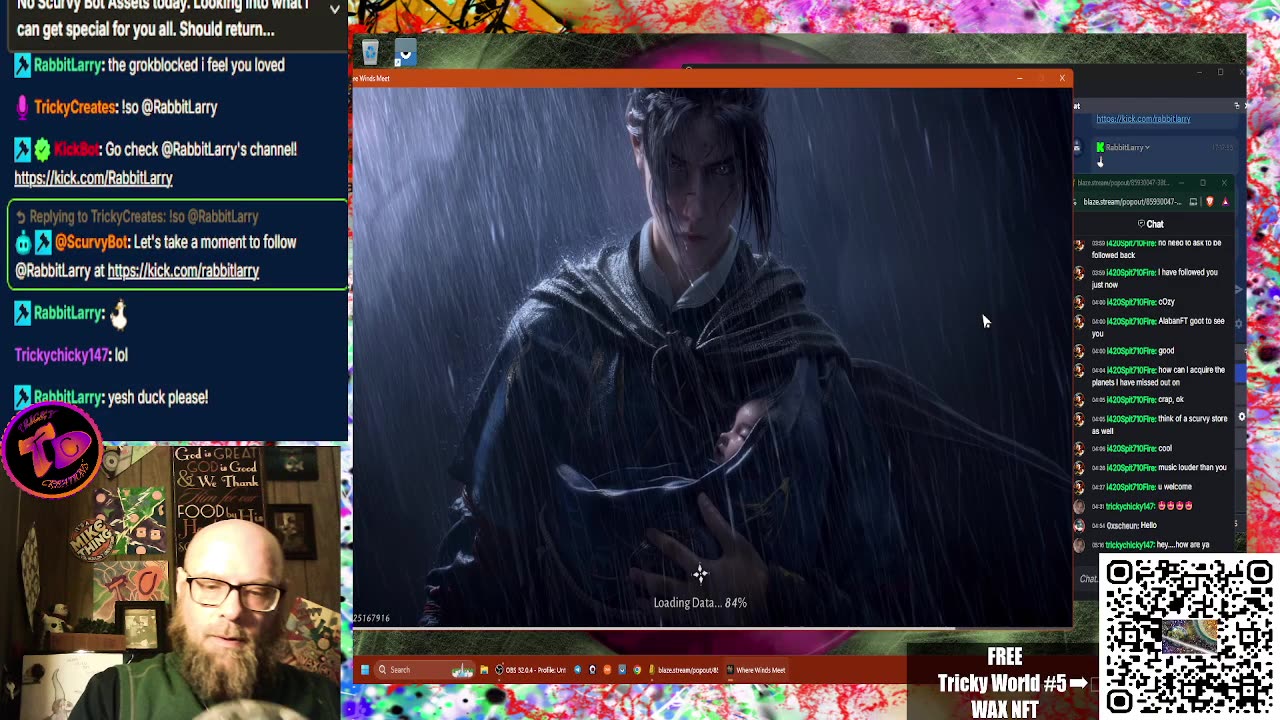Open the desktop shortcut beside Recycle Bin
Viewport: 1280px width, 720px height.
[405, 52]
